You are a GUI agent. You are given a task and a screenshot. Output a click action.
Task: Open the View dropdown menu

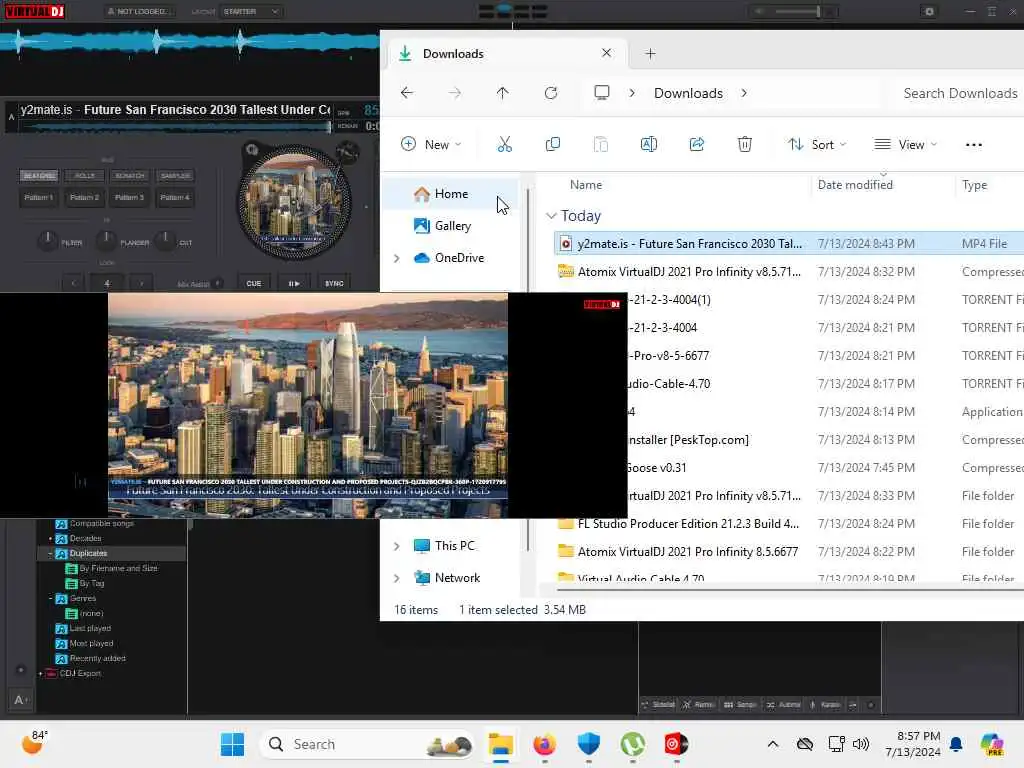click(x=906, y=144)
